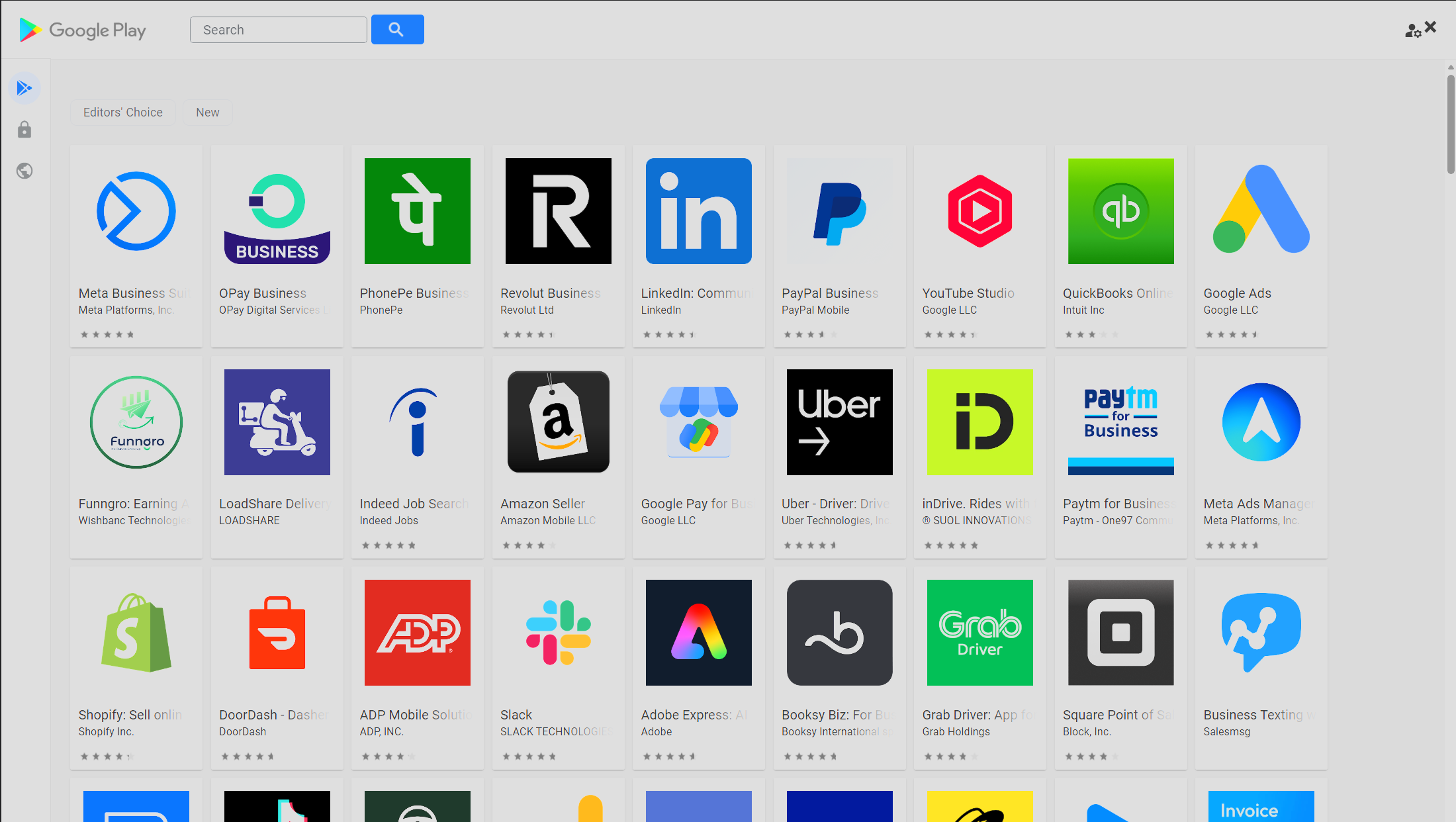The image size is (1456, 822).
Task: Click the Block, Inc. developer text
Action: tap(1087, 731)
